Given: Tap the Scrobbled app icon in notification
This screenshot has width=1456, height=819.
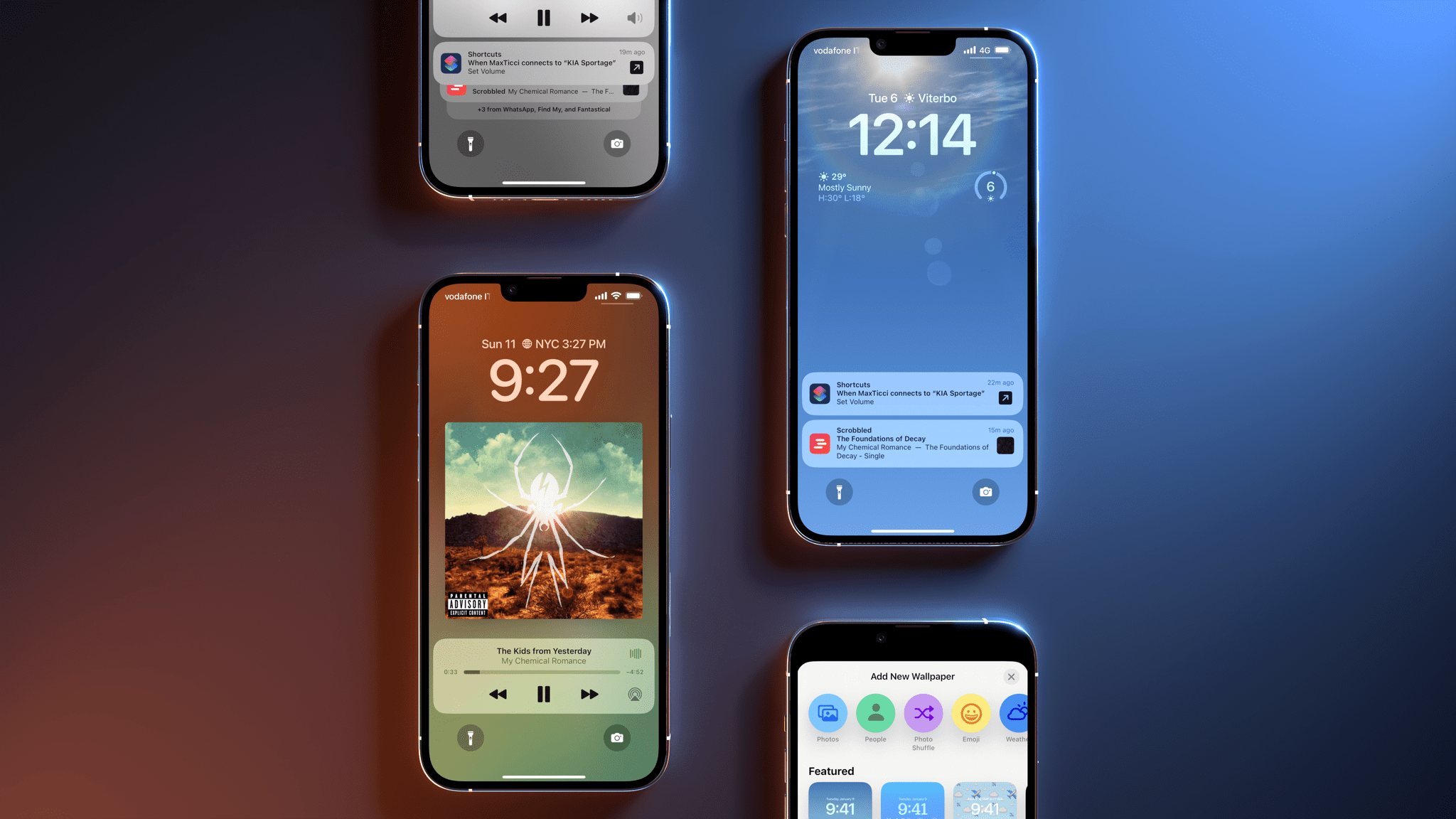Looking at the screenshot, I should (820, 443).
